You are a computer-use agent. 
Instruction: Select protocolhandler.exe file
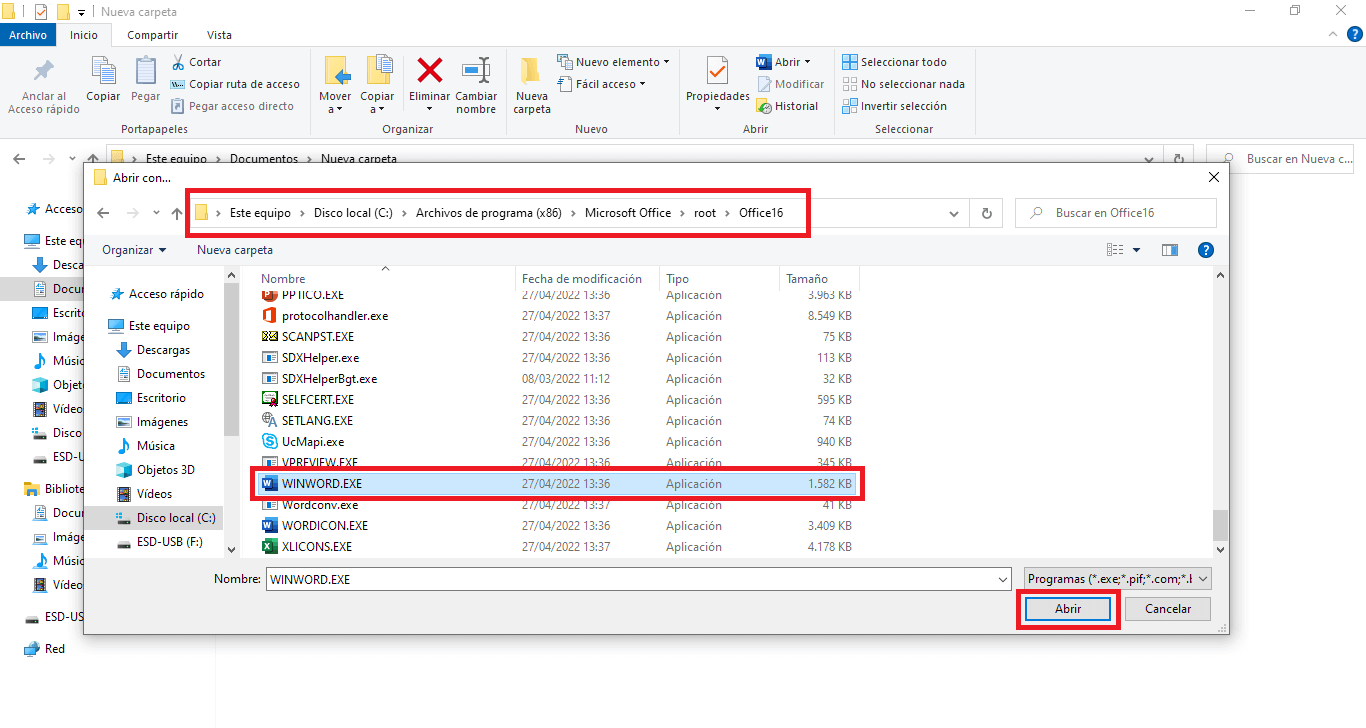point(556,316)
